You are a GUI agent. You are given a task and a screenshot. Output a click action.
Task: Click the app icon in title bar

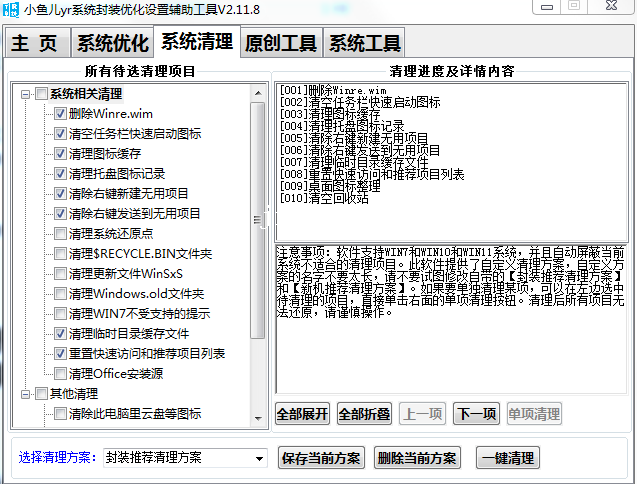[12, 12]
